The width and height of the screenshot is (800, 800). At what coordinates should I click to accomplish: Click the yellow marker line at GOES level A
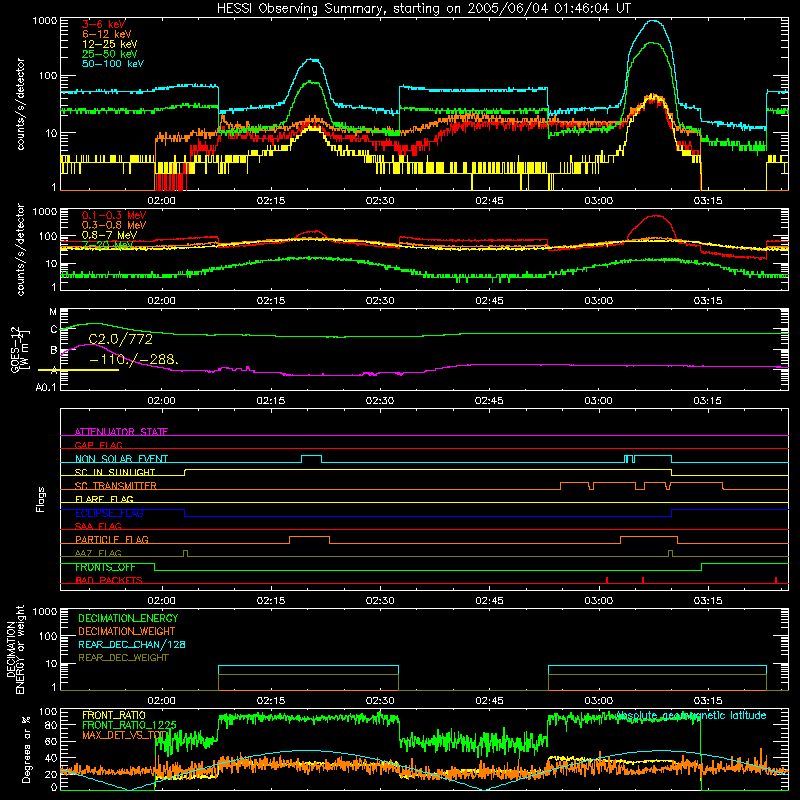(x=78, y=370)
